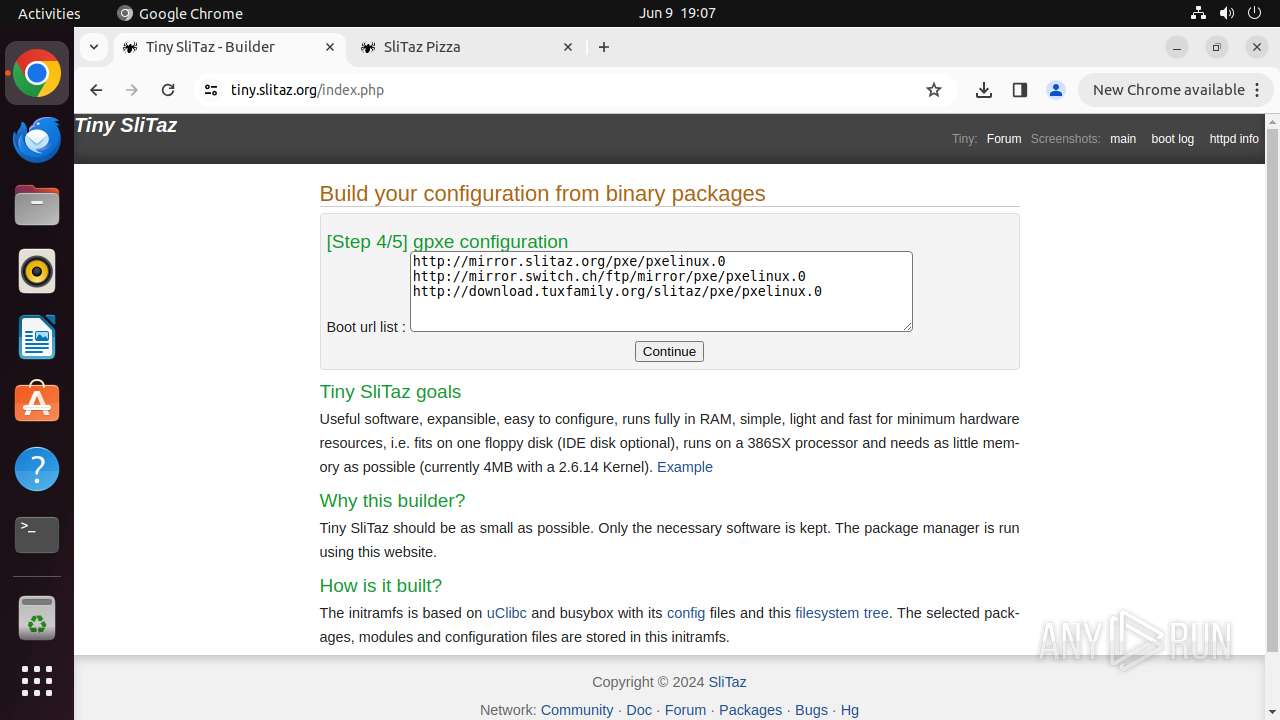Screen dimensions: 1280x720
Task: Switch to the Tiny SliTaz - Builder tab
Action: (229, 47)
